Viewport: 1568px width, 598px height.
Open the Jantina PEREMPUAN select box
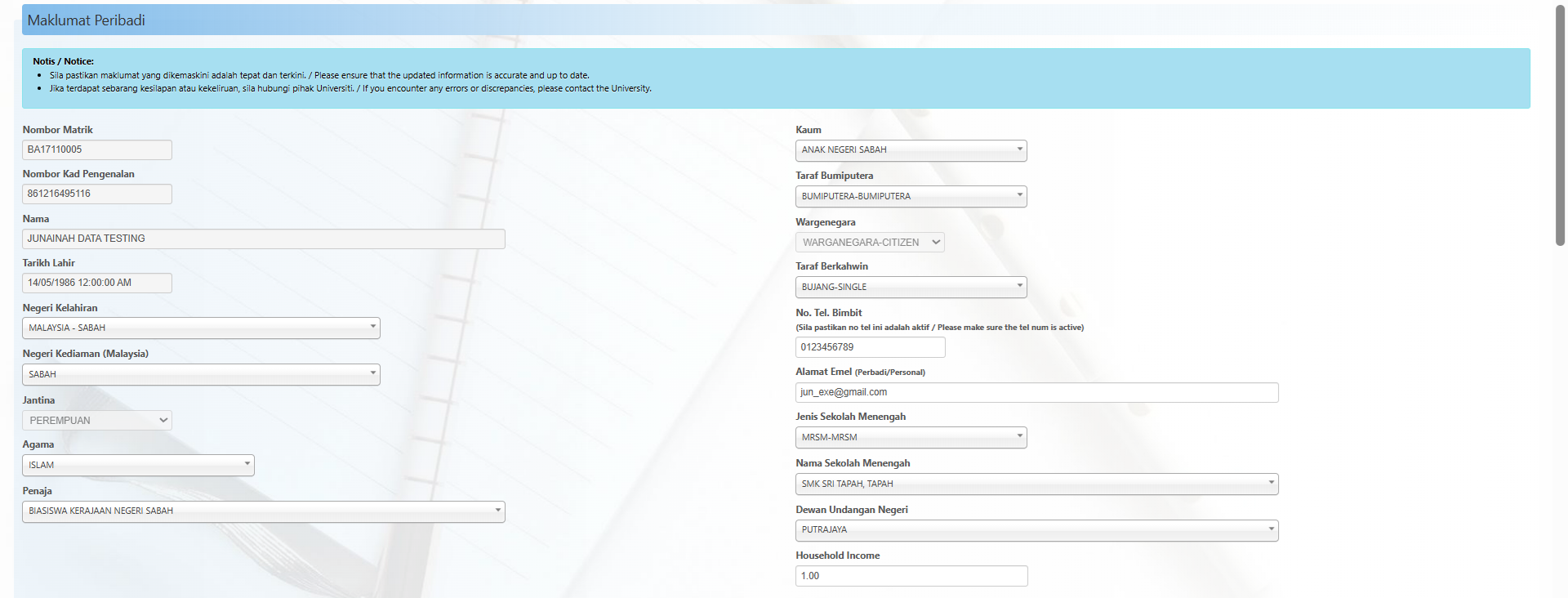coord(97,421)
